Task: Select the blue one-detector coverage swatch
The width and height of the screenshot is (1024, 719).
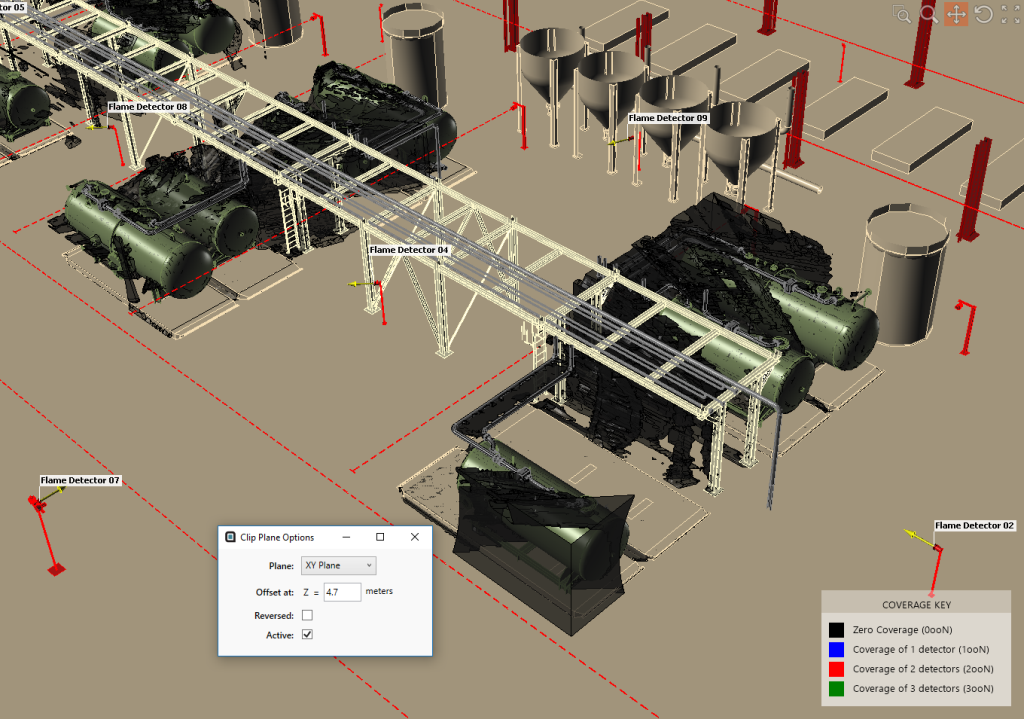Action: 835,649
